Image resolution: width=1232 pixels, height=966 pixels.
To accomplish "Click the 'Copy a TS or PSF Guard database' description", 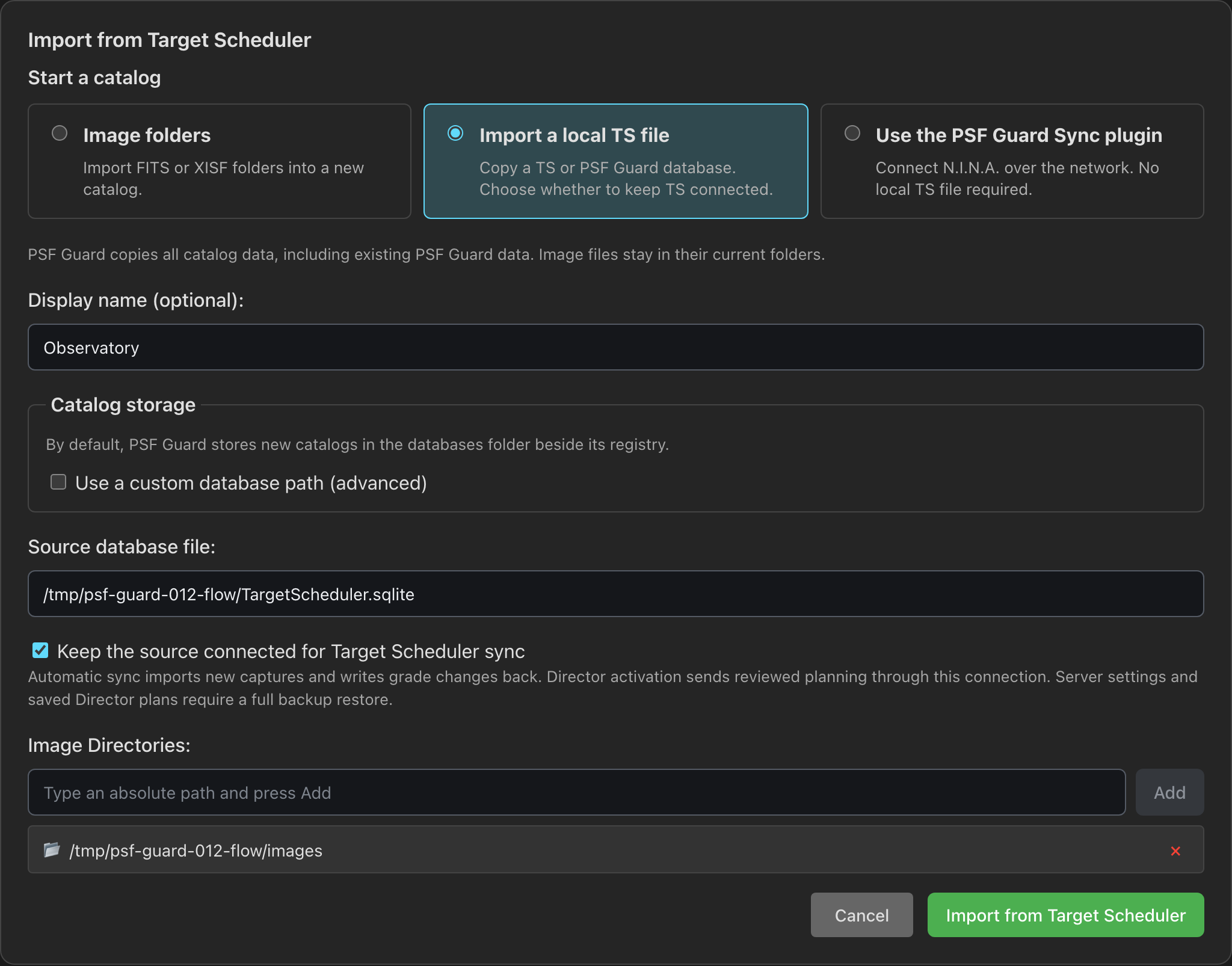I will (x=626, y=179).
